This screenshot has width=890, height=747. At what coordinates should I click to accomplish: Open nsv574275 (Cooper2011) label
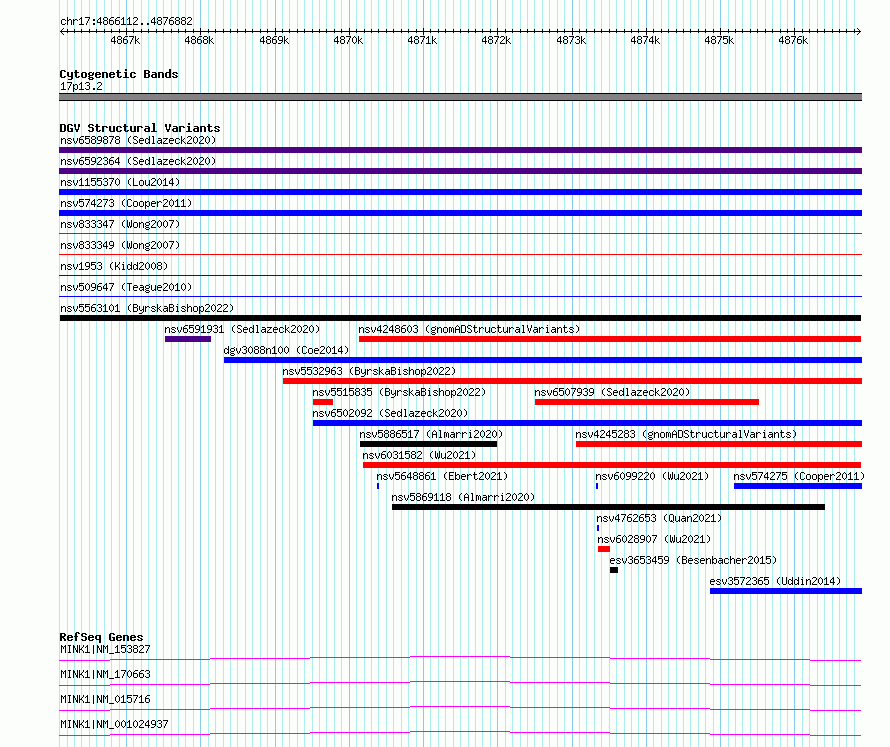799,476
